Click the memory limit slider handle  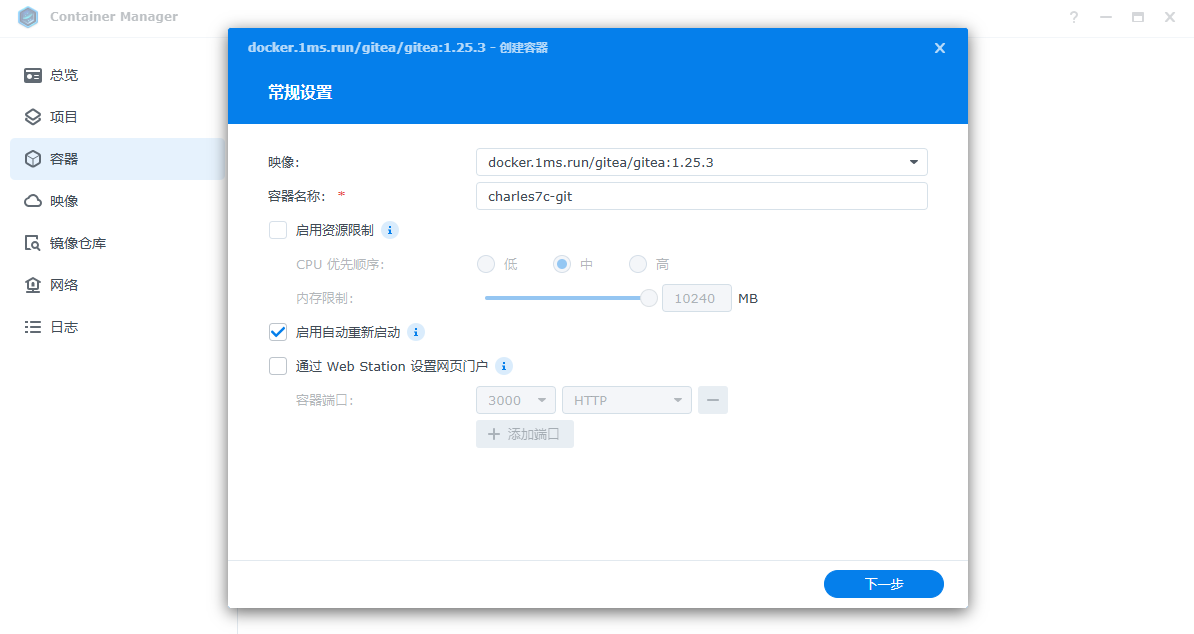[649, 298]
